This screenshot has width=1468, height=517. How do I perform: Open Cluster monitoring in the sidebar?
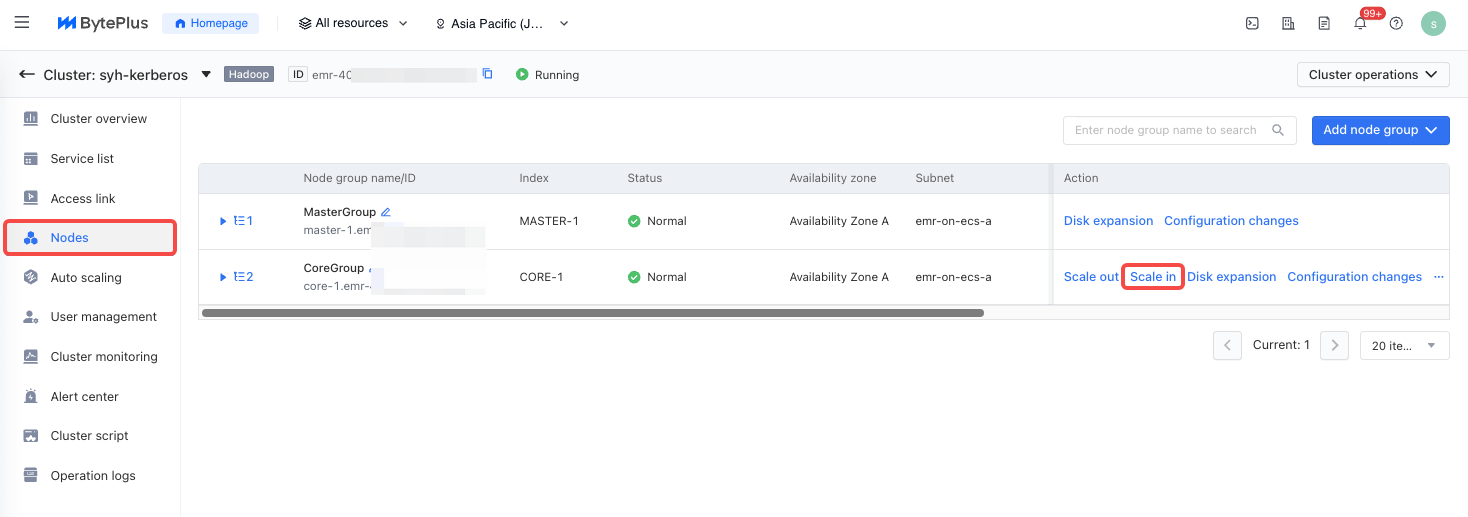(x=104, y=357)
